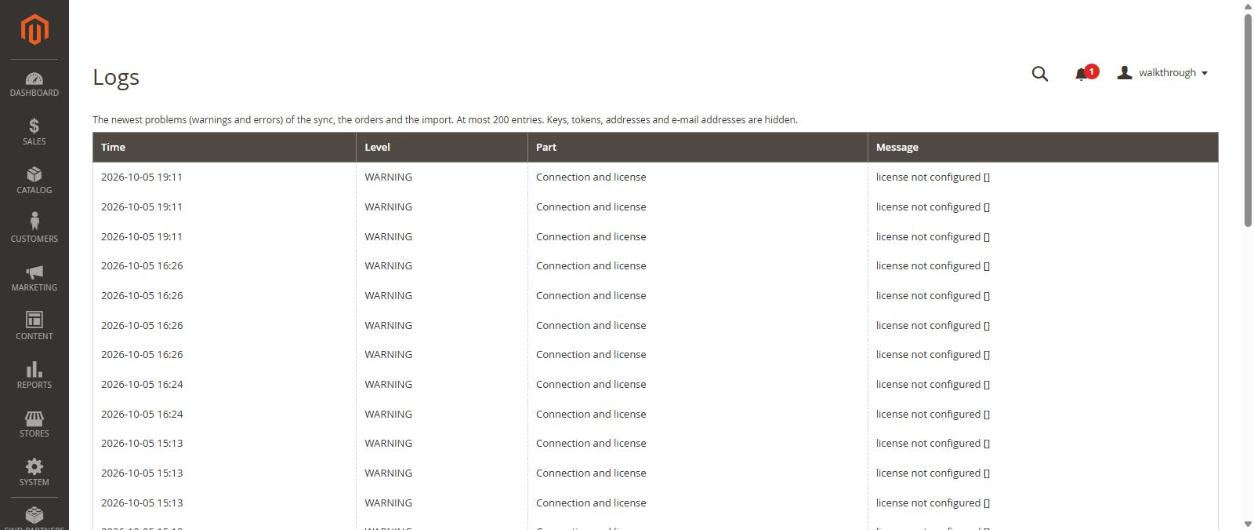Click the Time column header

(x=225, y=147)
